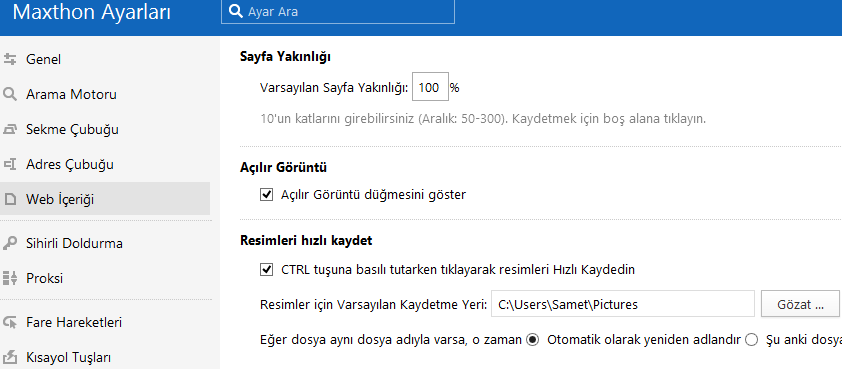Click the Sayfa Yakınlığı heading
This screenshot has height=369, width=842.
[x=285, y=56]
